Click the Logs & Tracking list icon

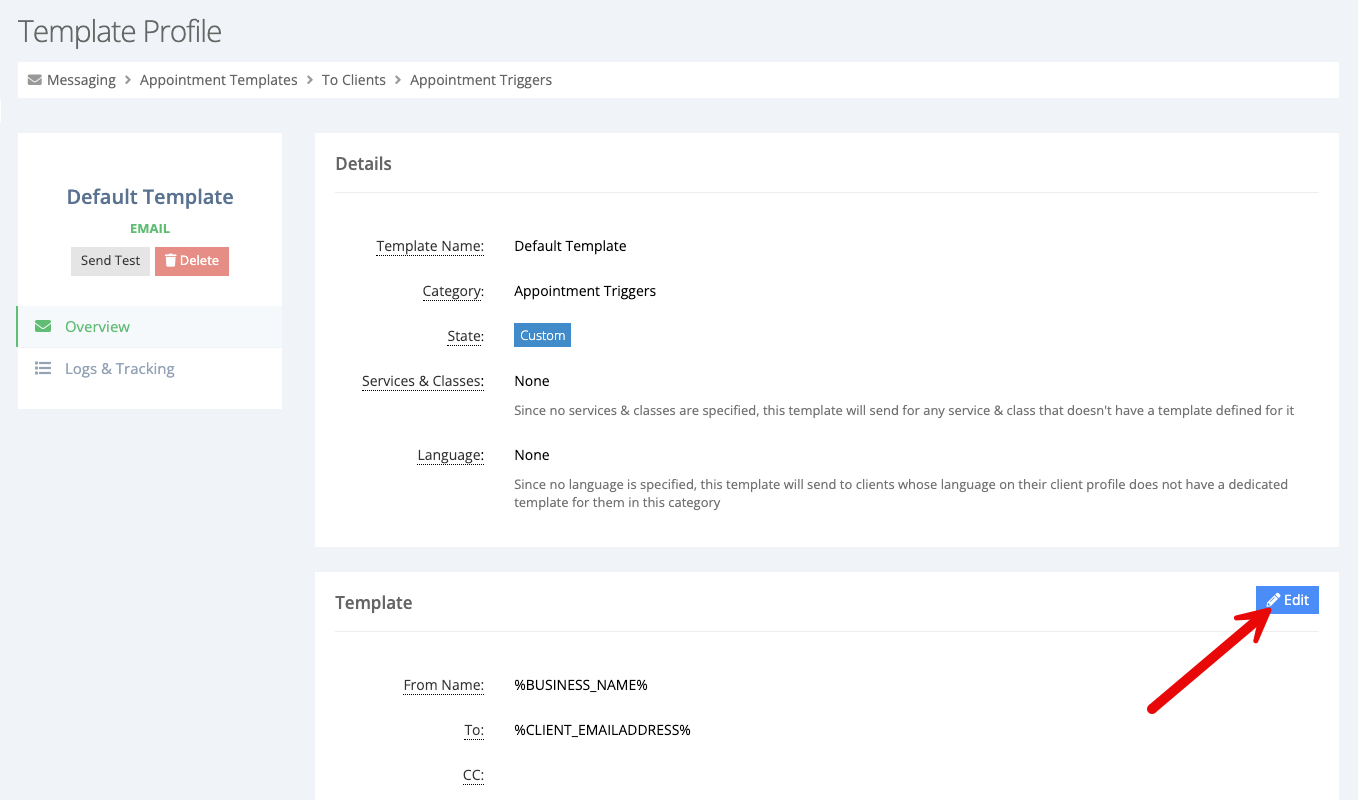pyautogui.click(x=43, y=369)
